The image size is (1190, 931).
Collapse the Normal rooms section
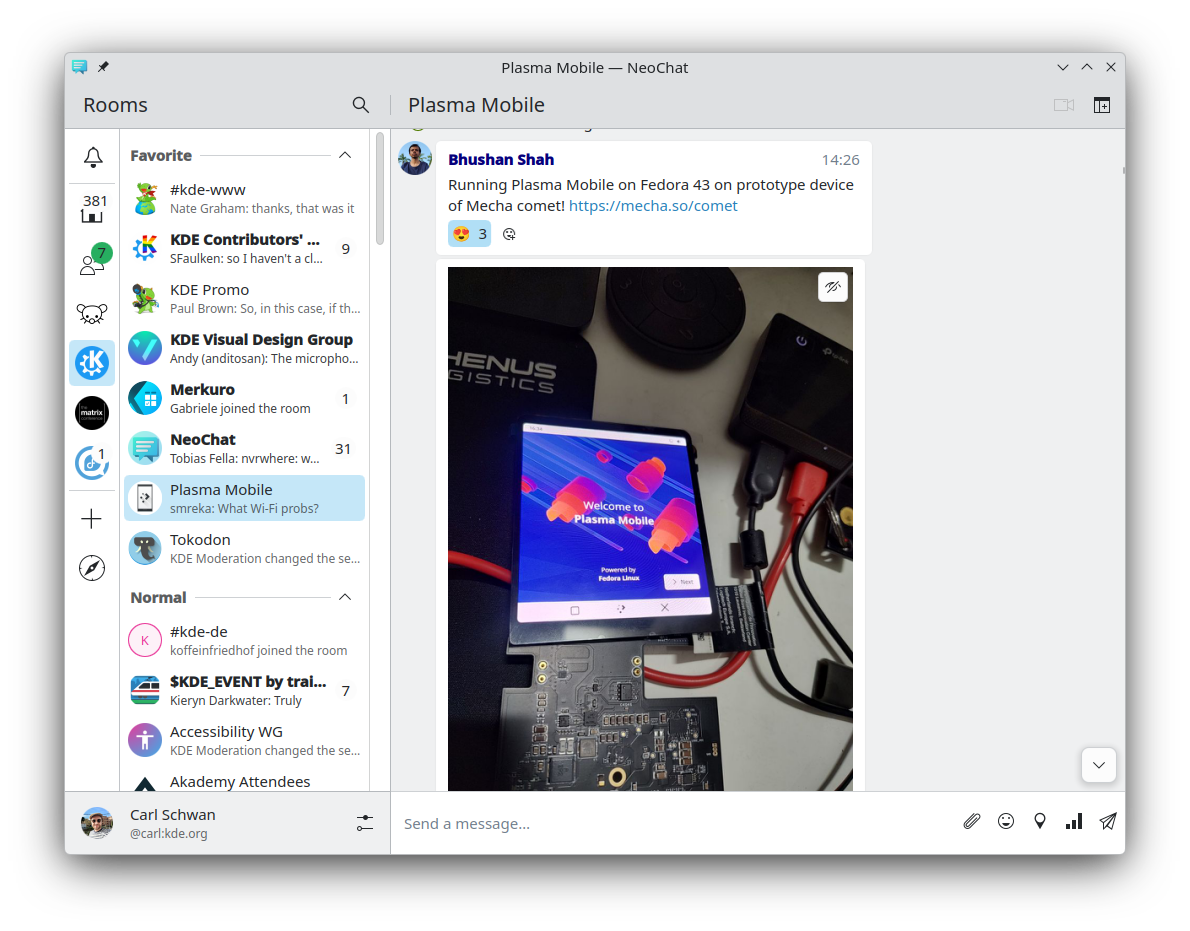coord(345,597)
